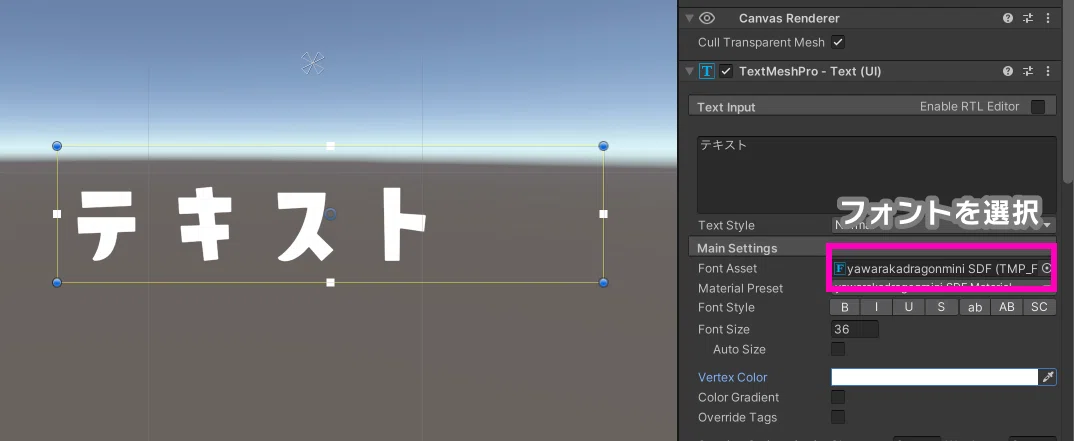Image resolution: width=1074 pixels, height=441 pixels.
Task: Open Canvas Renderer three-dot context menu
Action: [1045, 18]
